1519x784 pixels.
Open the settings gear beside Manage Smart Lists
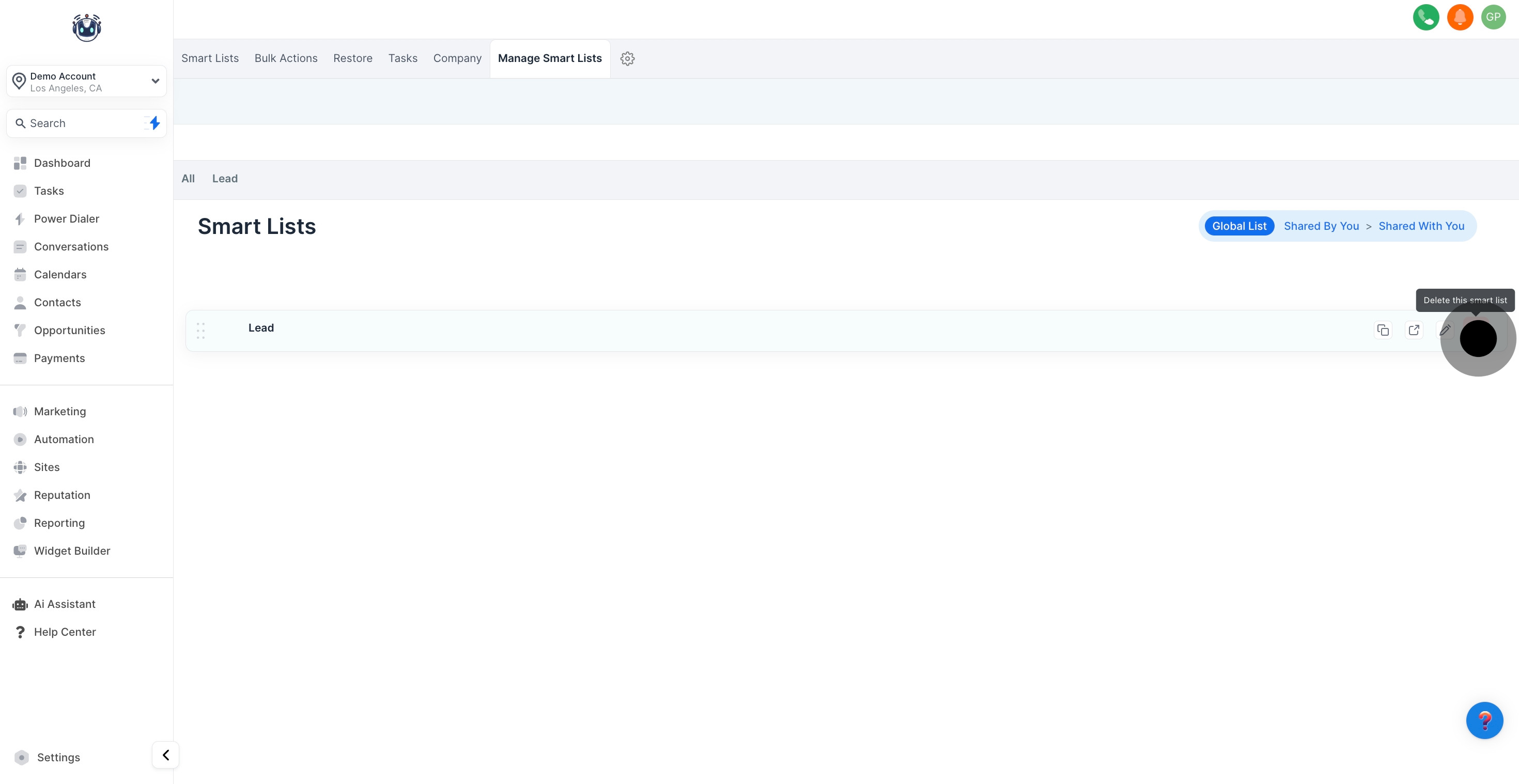[x=627, y=58]
